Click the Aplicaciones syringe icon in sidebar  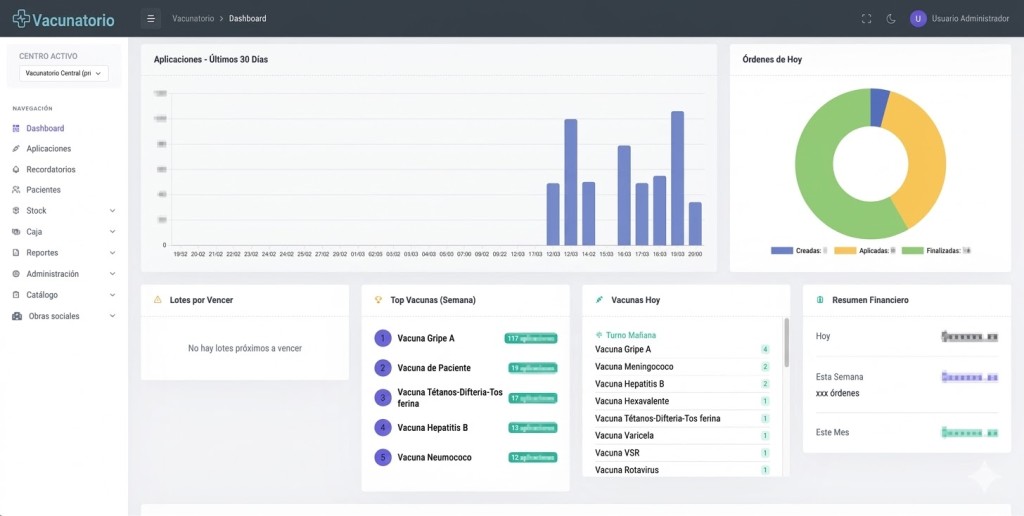click(x=16, y=149)
